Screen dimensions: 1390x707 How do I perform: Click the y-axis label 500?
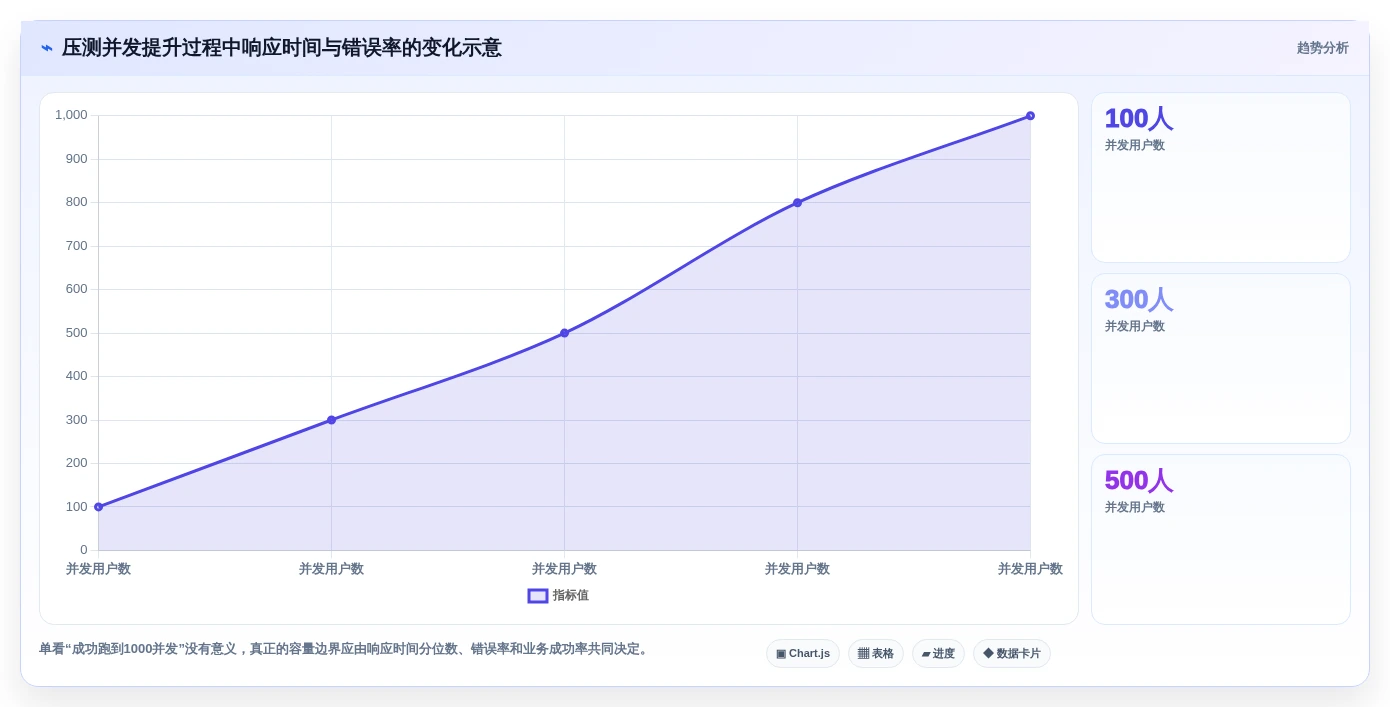(77, 333)
